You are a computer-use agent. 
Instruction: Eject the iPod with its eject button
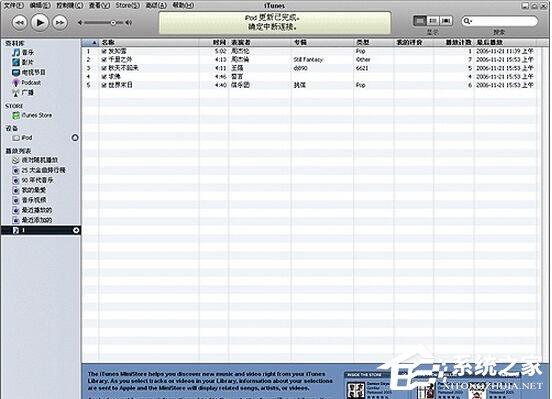75,138
